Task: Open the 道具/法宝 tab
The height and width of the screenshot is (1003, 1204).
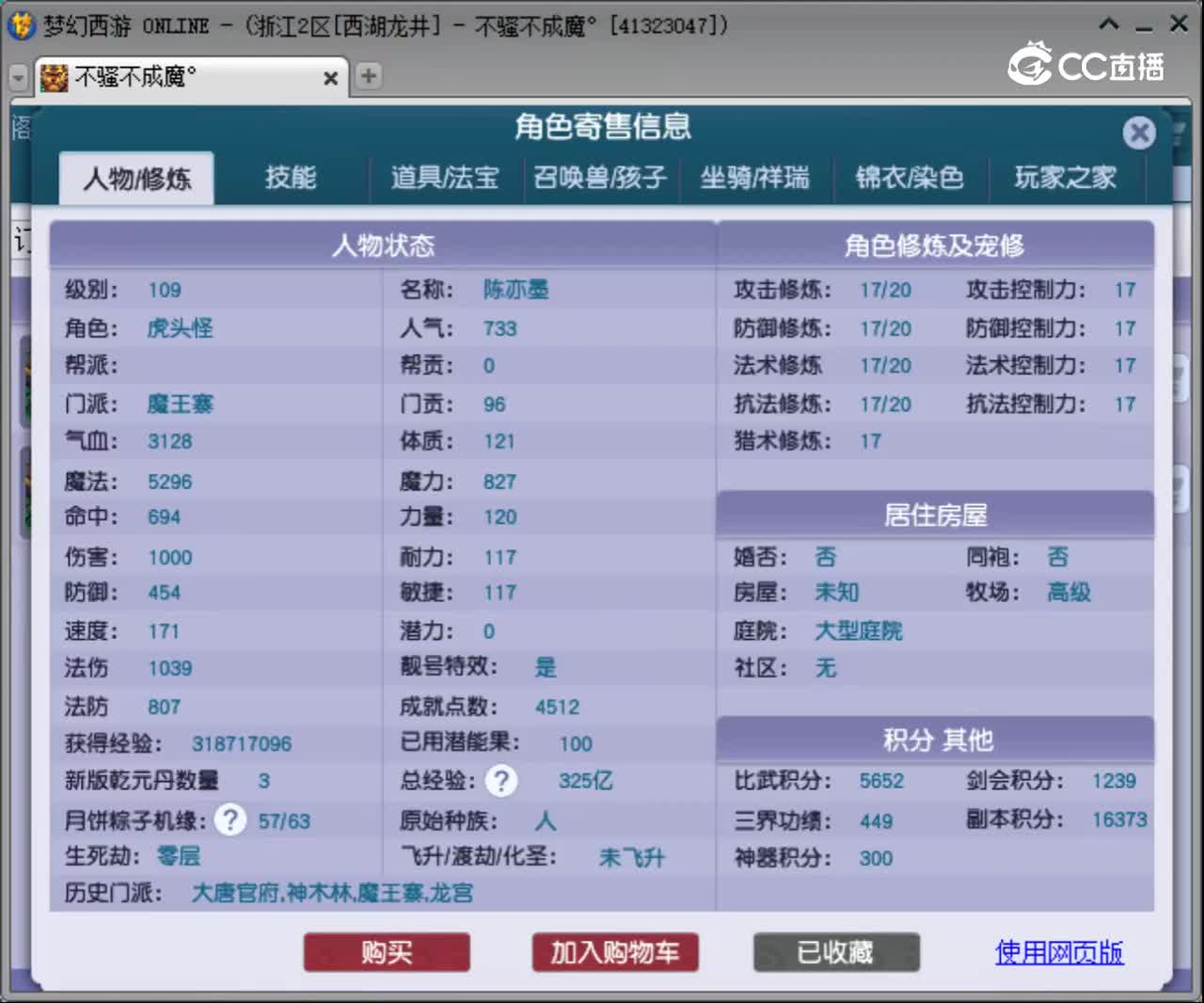Action: [445, 177]
